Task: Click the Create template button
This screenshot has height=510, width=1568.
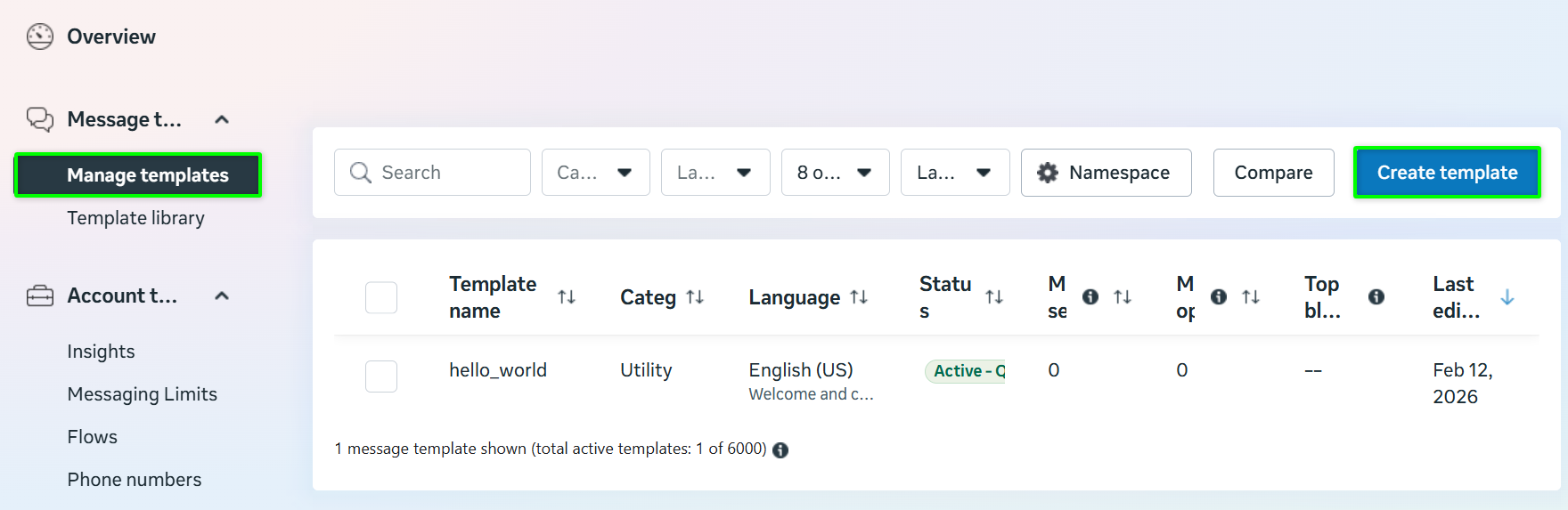Action: [x=1447, y=173]
